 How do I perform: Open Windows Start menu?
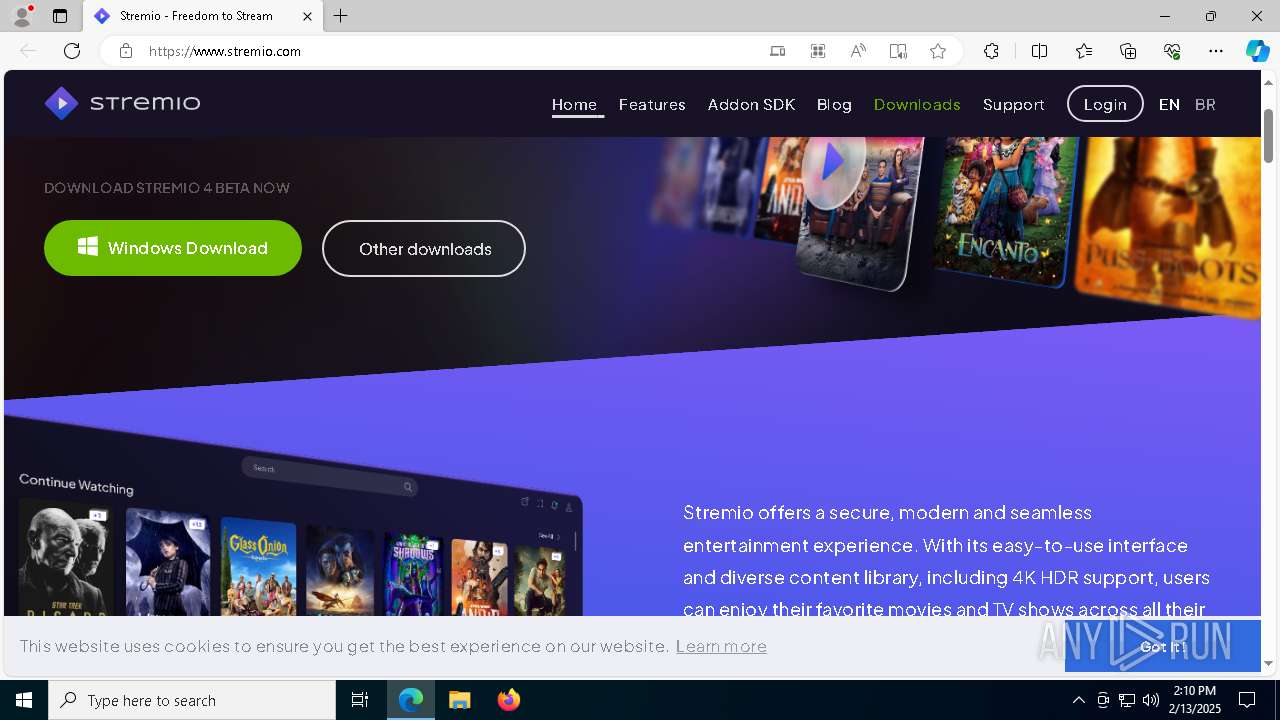[24, 700]
